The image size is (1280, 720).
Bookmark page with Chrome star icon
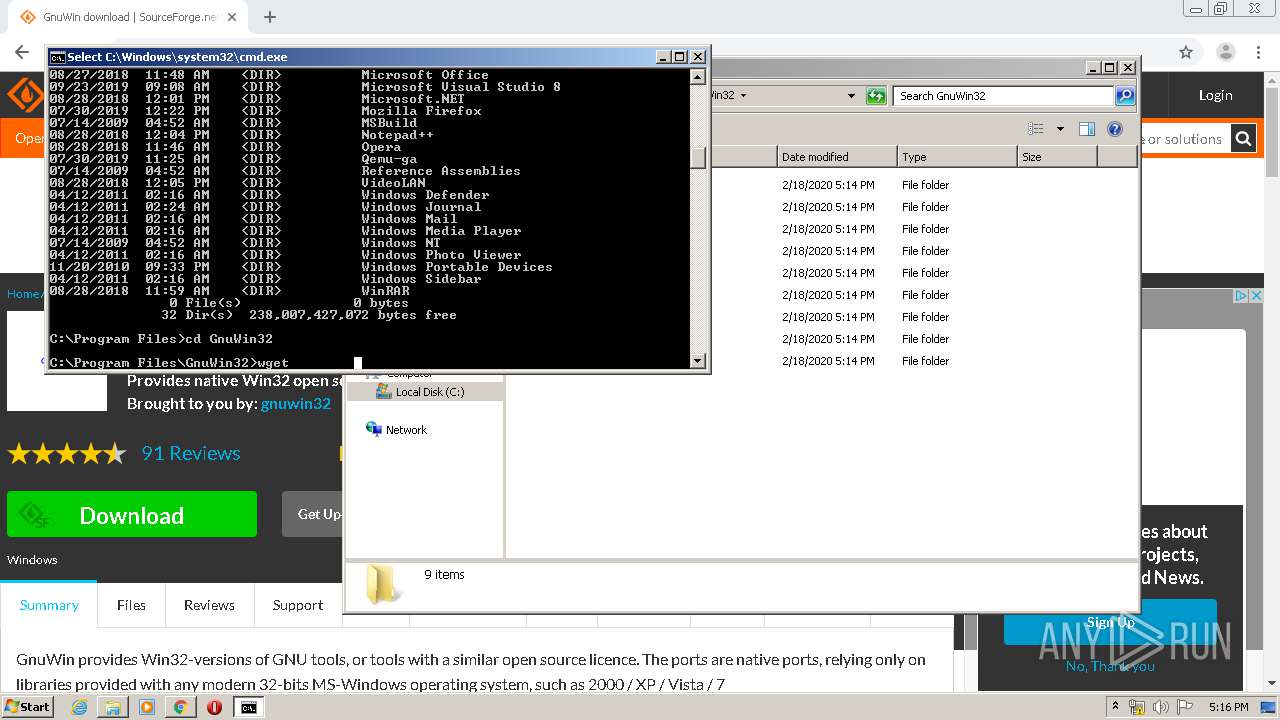[x=1186, y=52]
